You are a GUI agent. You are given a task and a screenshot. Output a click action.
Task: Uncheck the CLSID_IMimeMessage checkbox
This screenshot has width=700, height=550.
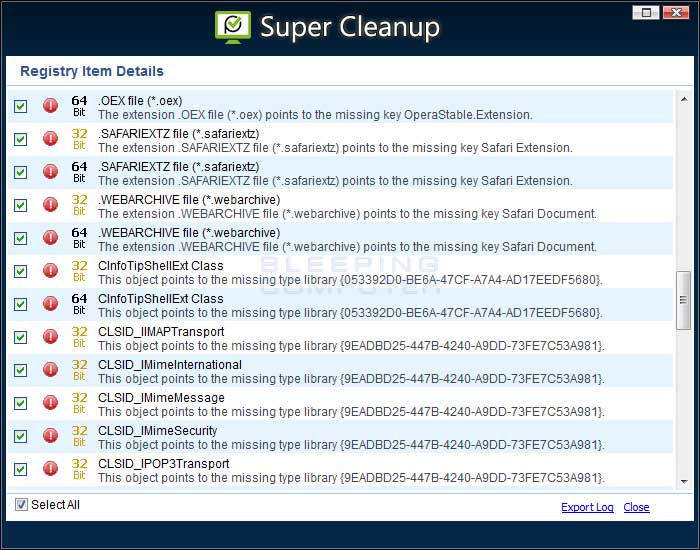click(x=21, y=404)
